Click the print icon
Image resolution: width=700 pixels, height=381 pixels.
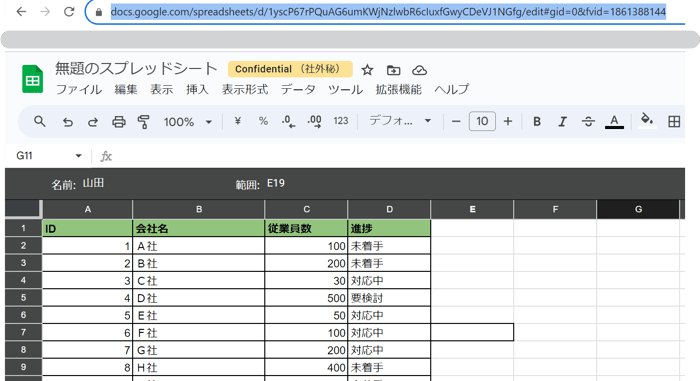[x=118, y=121]
